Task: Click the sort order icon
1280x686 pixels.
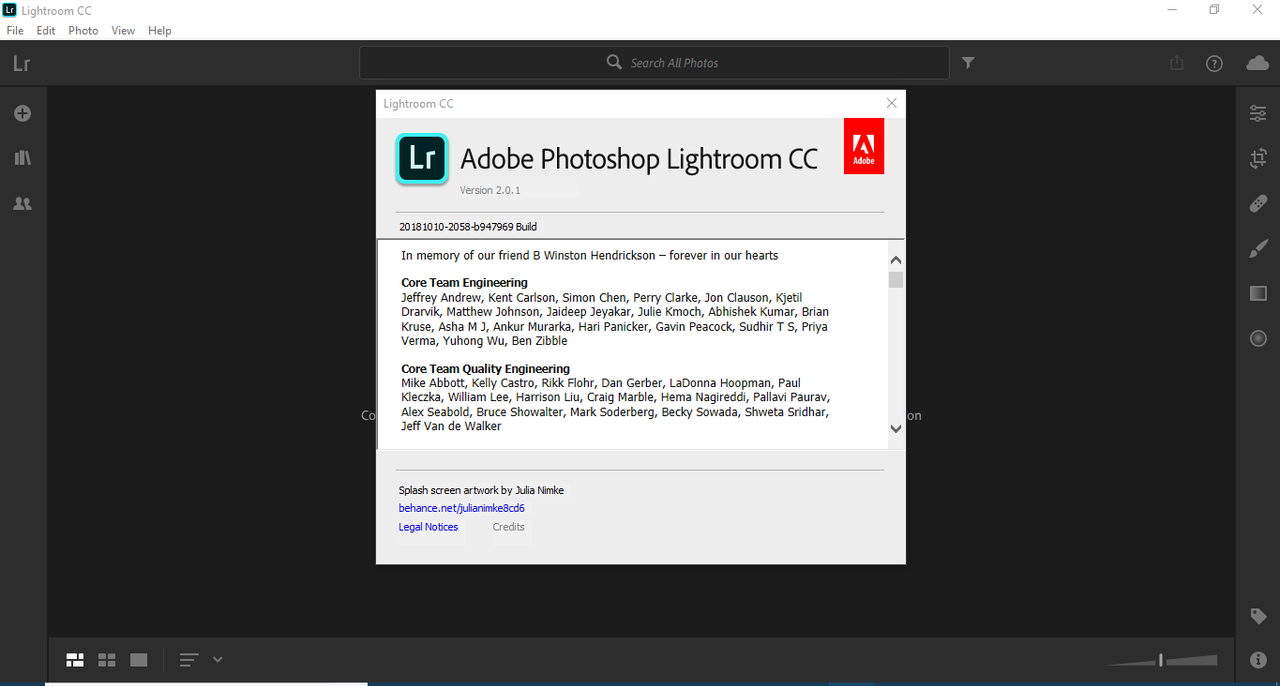Action: coord(189,660)
